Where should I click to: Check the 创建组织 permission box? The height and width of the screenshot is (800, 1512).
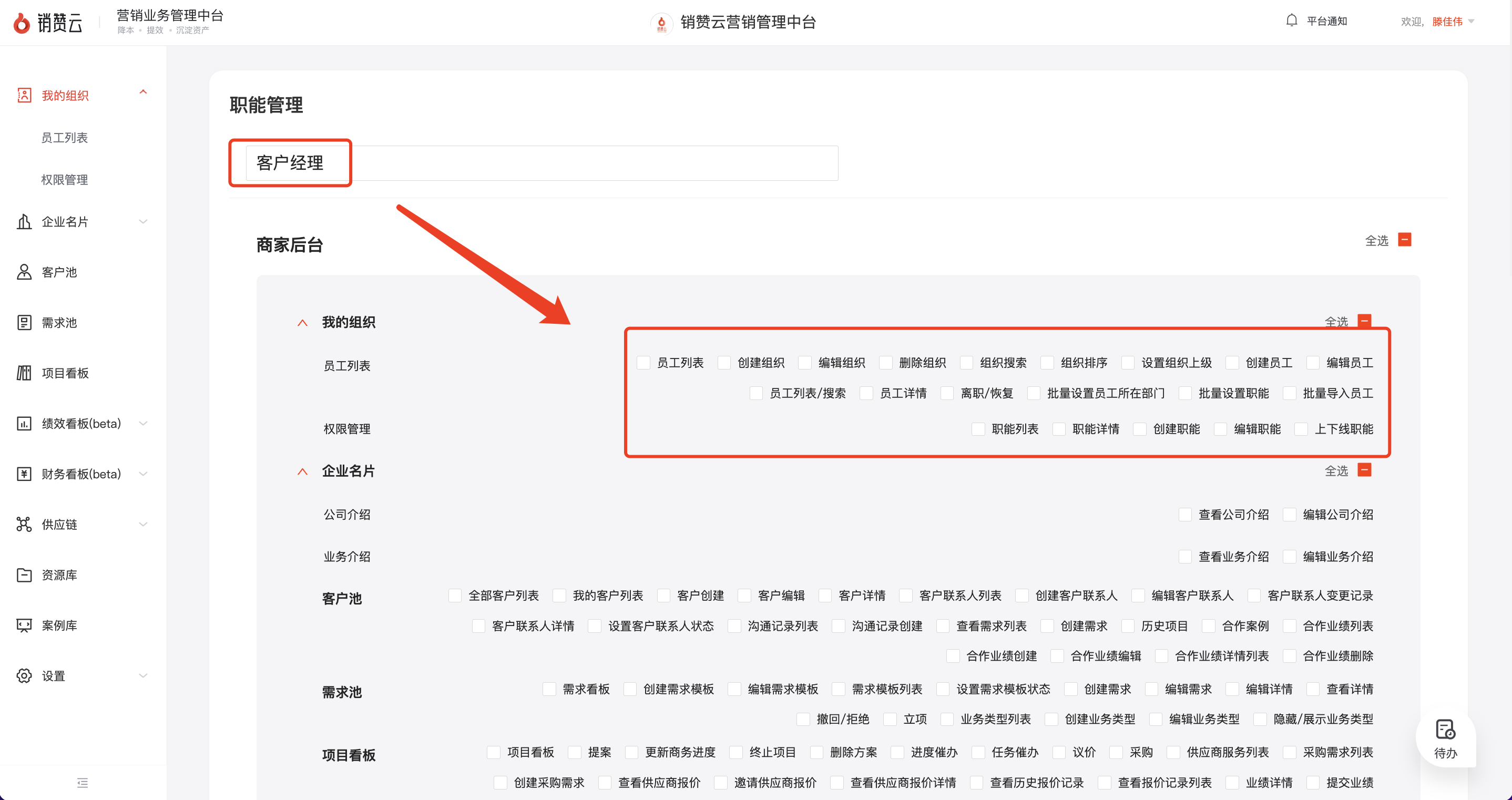724,362
